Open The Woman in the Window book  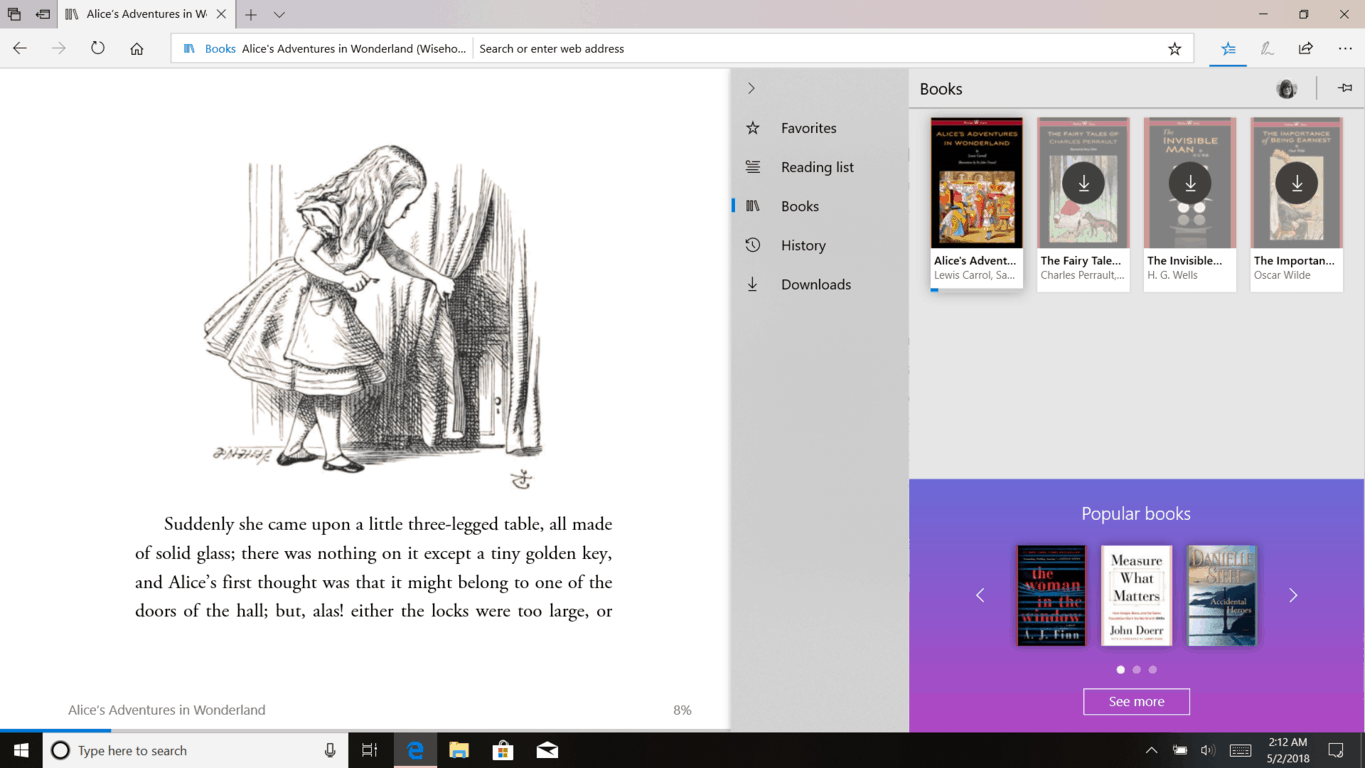1051,595
